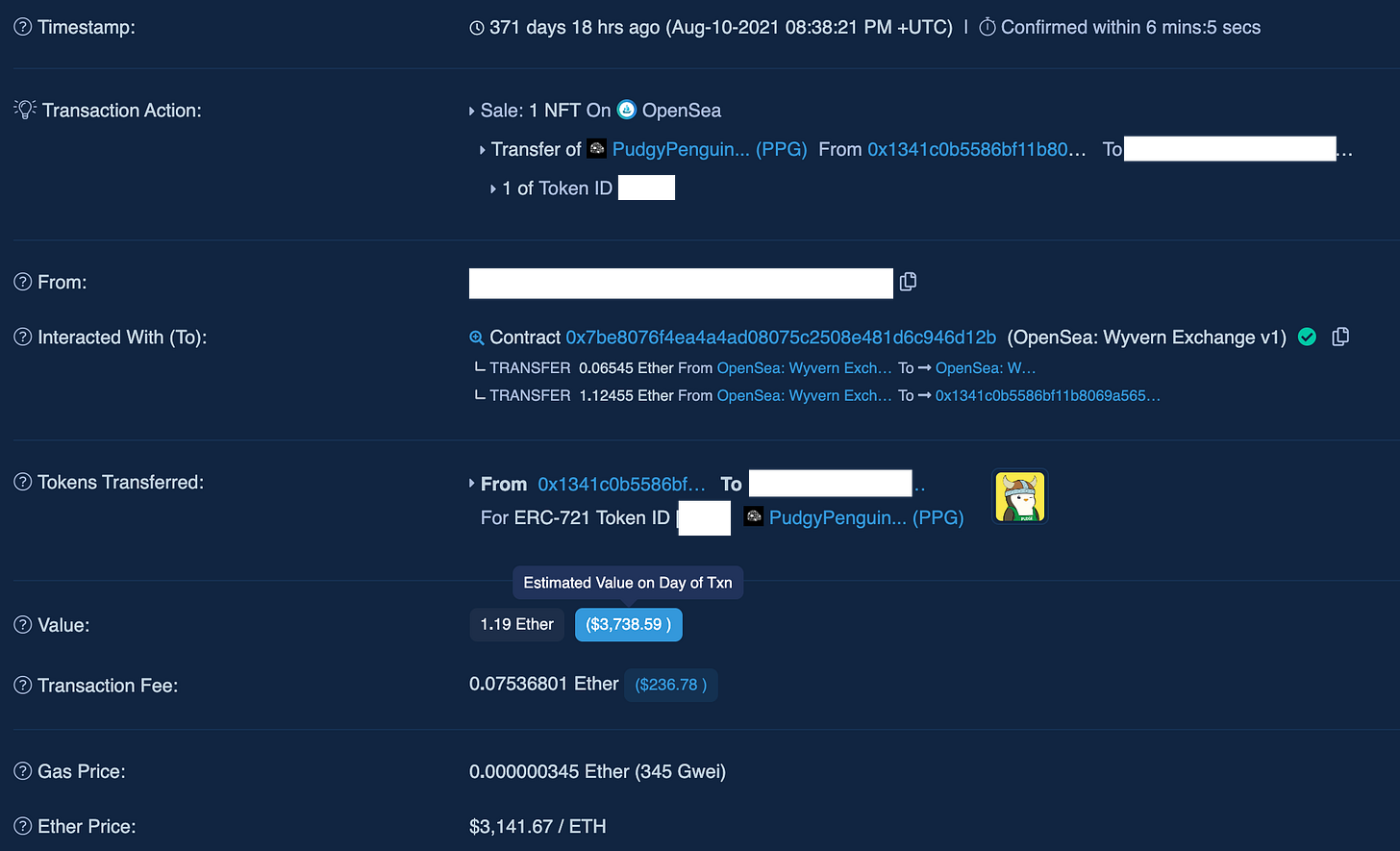The height and width of the screenshot is (851, 1400).
Task: Click help icon beside From label
Action: 23,283
